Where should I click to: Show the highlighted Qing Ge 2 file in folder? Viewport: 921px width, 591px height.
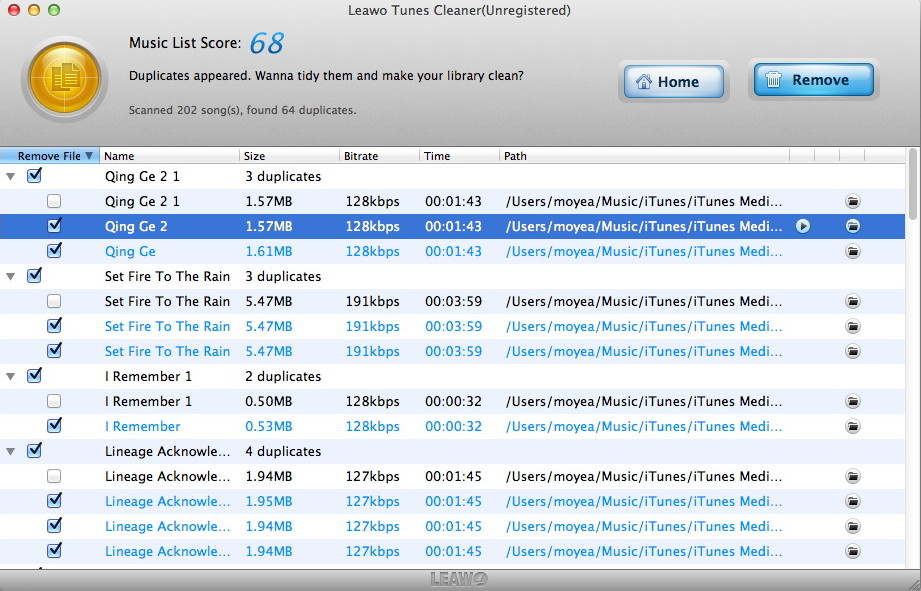[853, 226]
